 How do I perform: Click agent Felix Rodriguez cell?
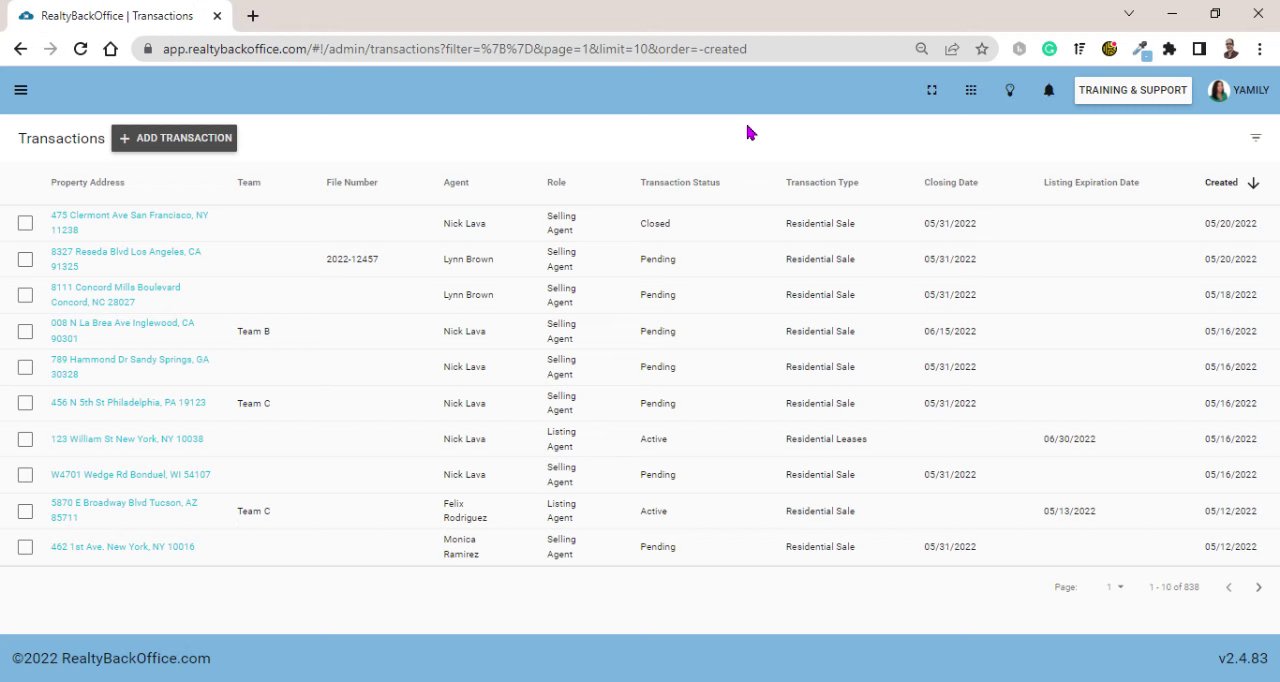[x=466, y=511]
